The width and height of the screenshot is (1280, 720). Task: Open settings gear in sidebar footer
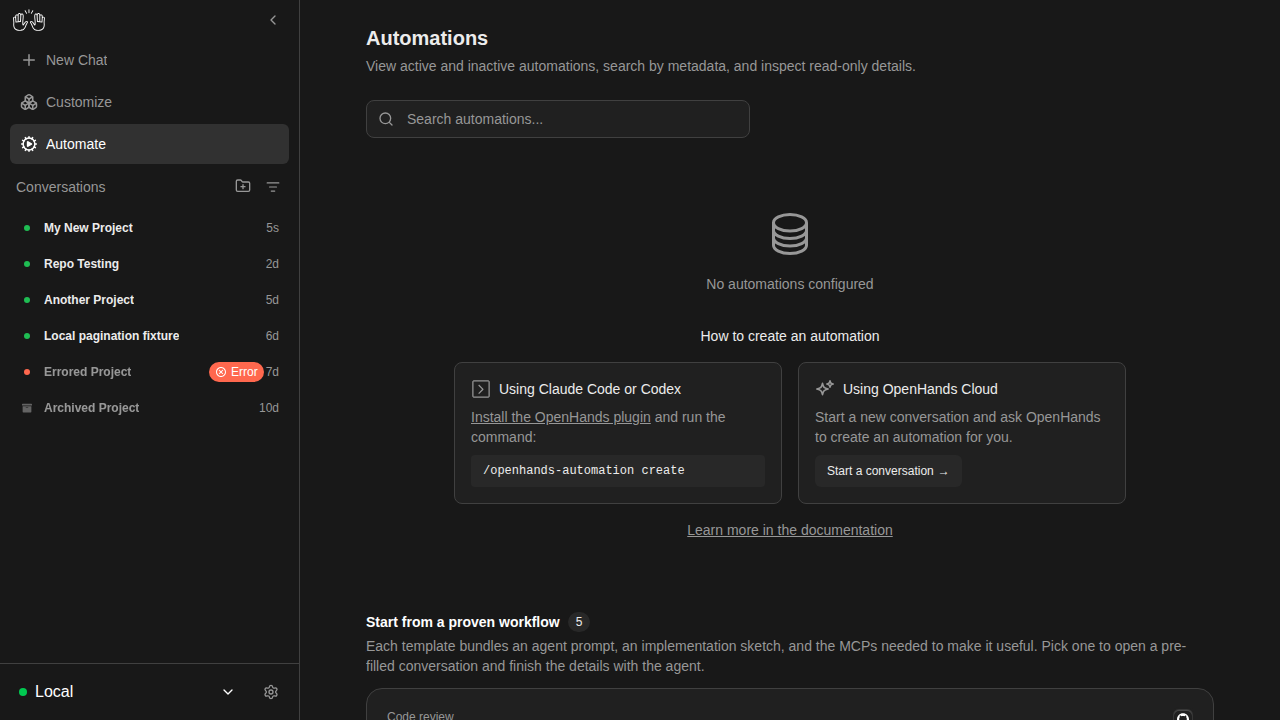coord(271,692)
